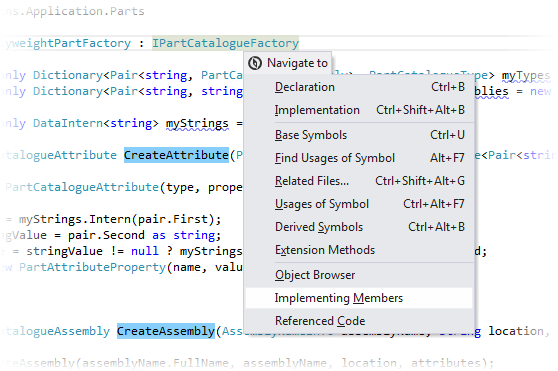Click the null keyword in code
This screenshot has width=558, height=371.
pyautogui.click(x=144, y=251)
